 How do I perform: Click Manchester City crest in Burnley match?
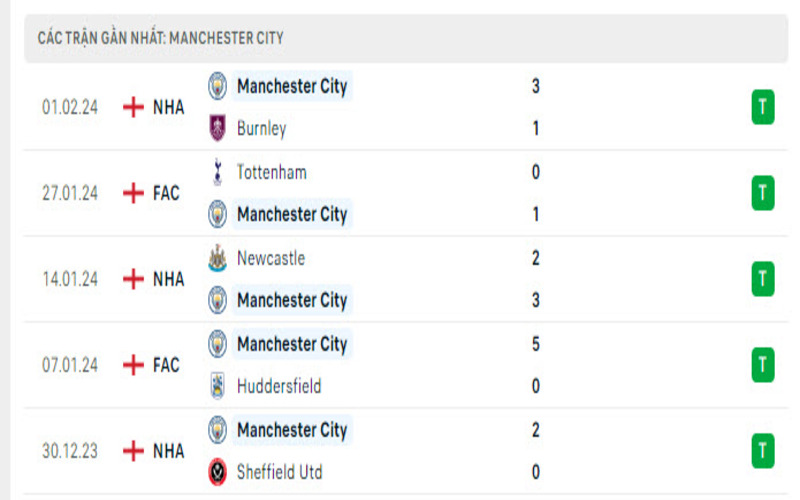click(217, 86)
